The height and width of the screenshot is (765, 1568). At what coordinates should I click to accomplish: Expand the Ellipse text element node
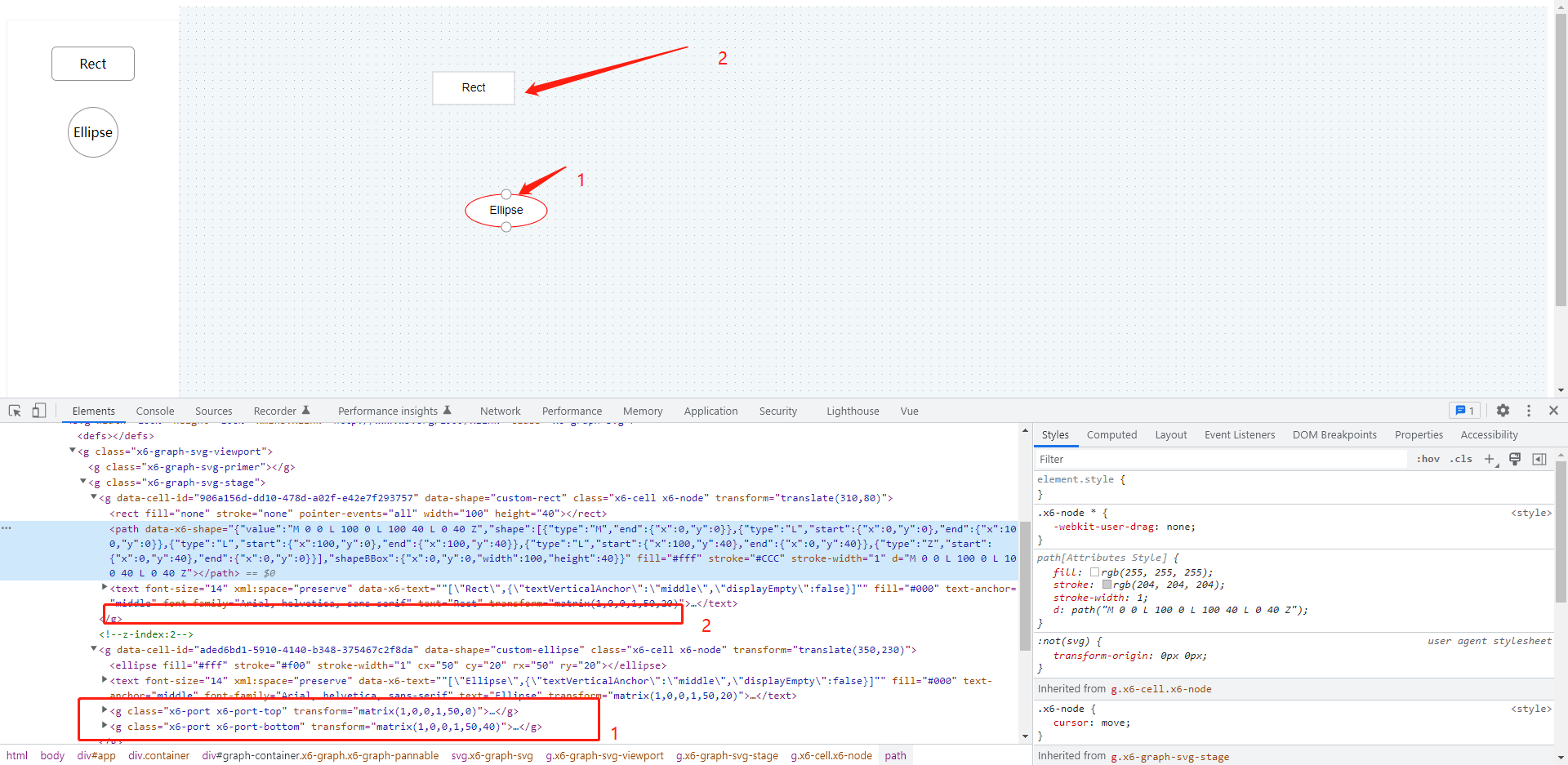[x=105, y=680]
